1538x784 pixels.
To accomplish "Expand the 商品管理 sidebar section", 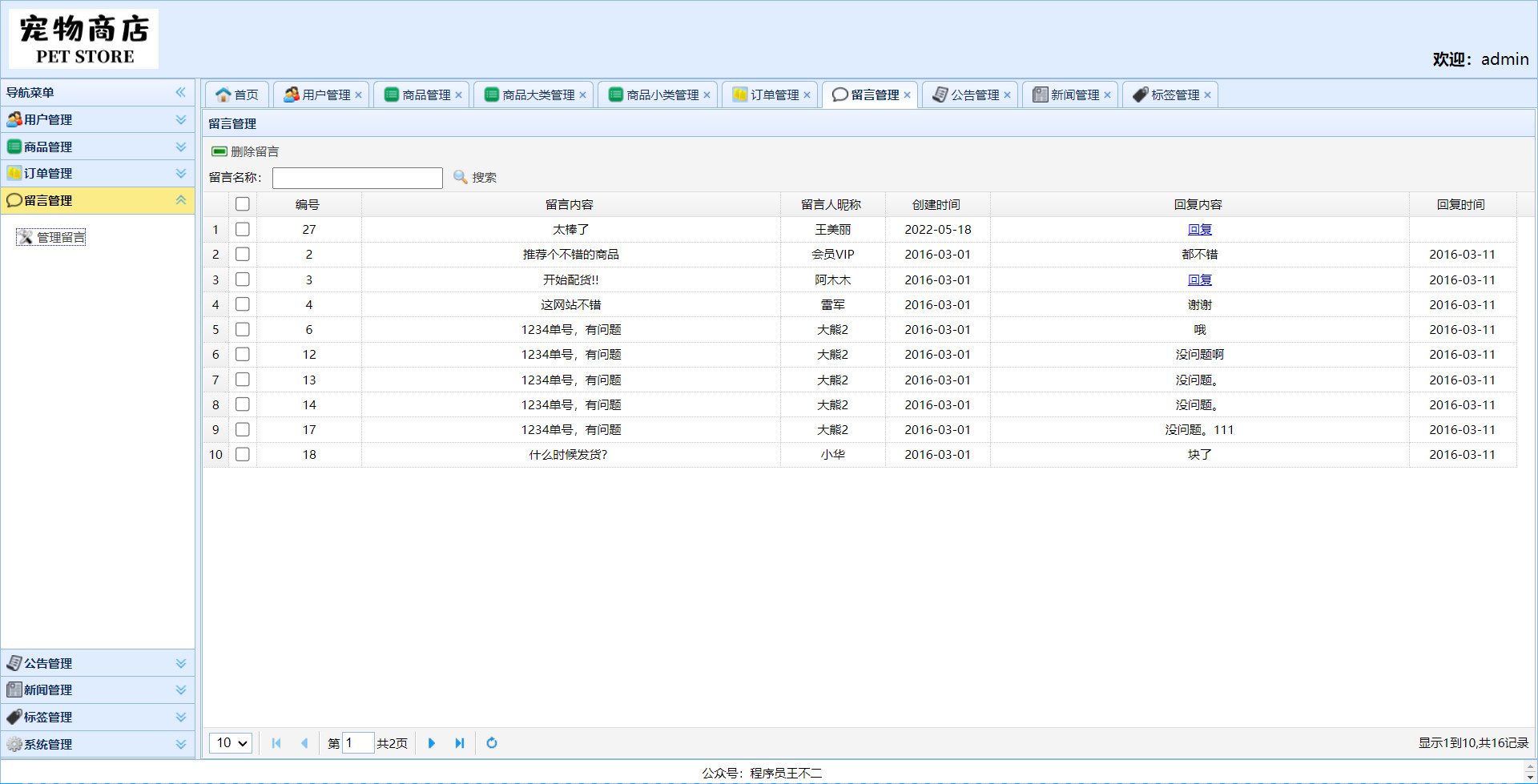I will (x=181, y=147).
